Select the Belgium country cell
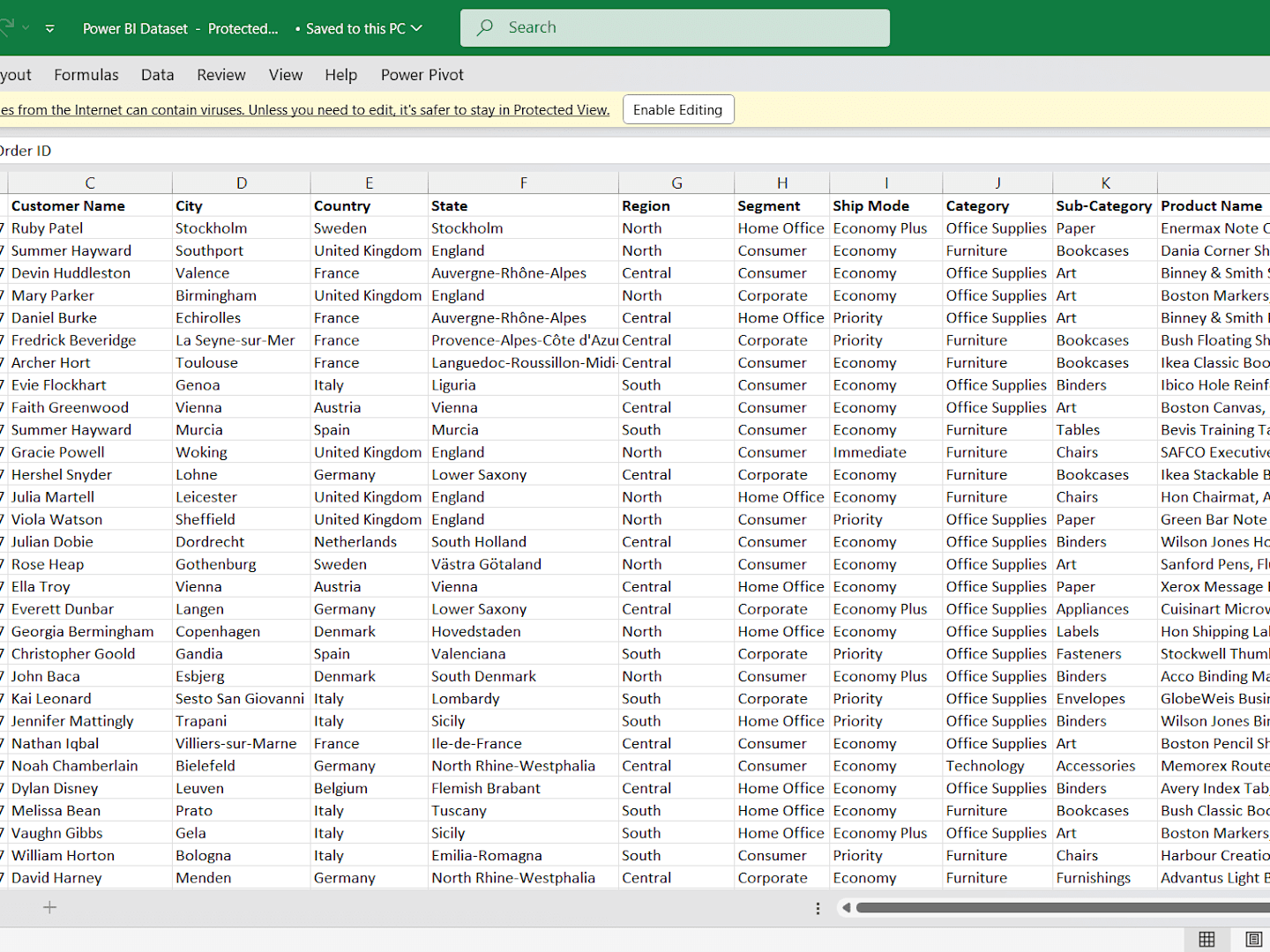 370,788
